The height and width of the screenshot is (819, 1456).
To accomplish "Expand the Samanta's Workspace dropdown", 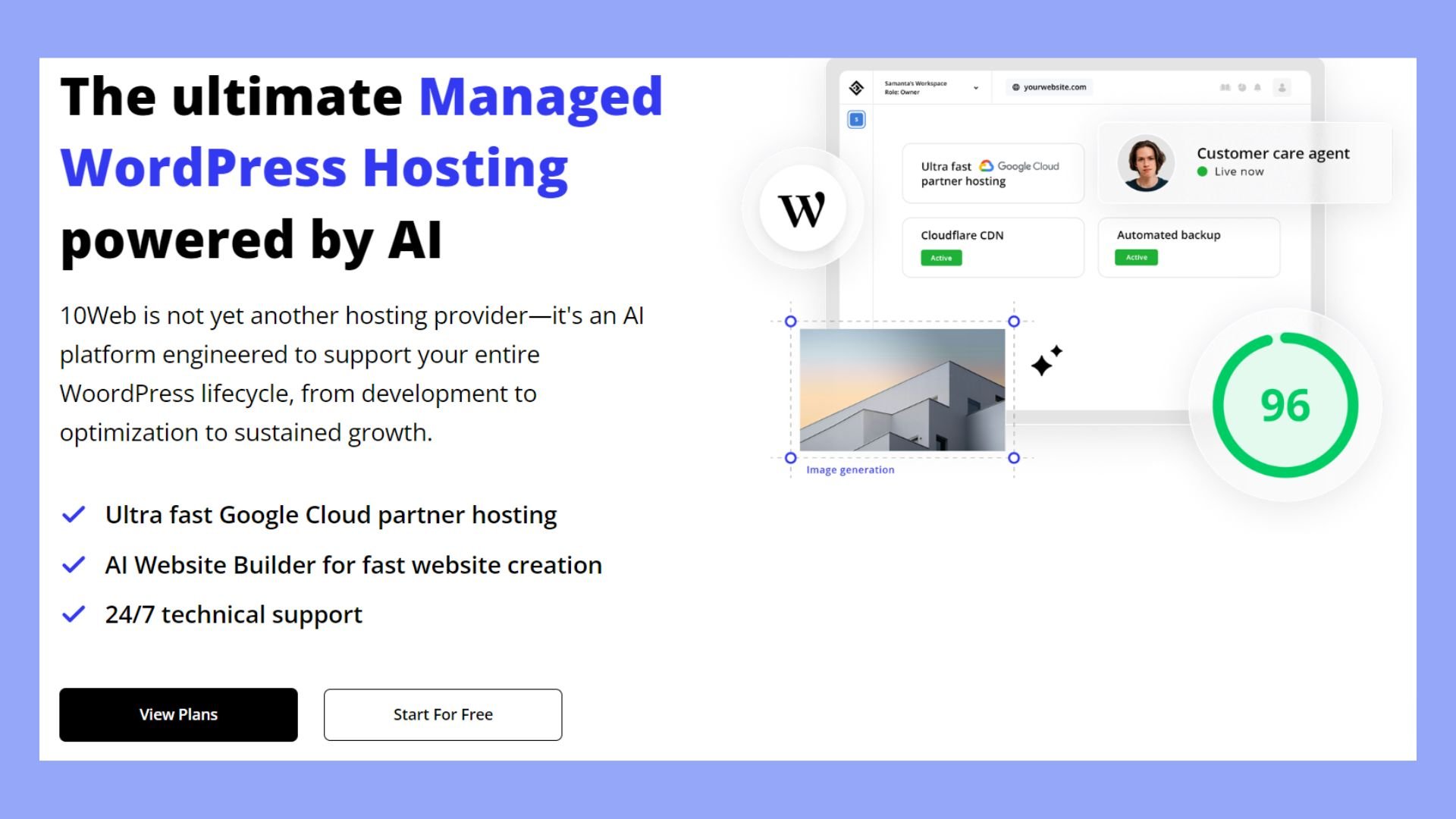I will pyautogui.click(x=976, y=88).
